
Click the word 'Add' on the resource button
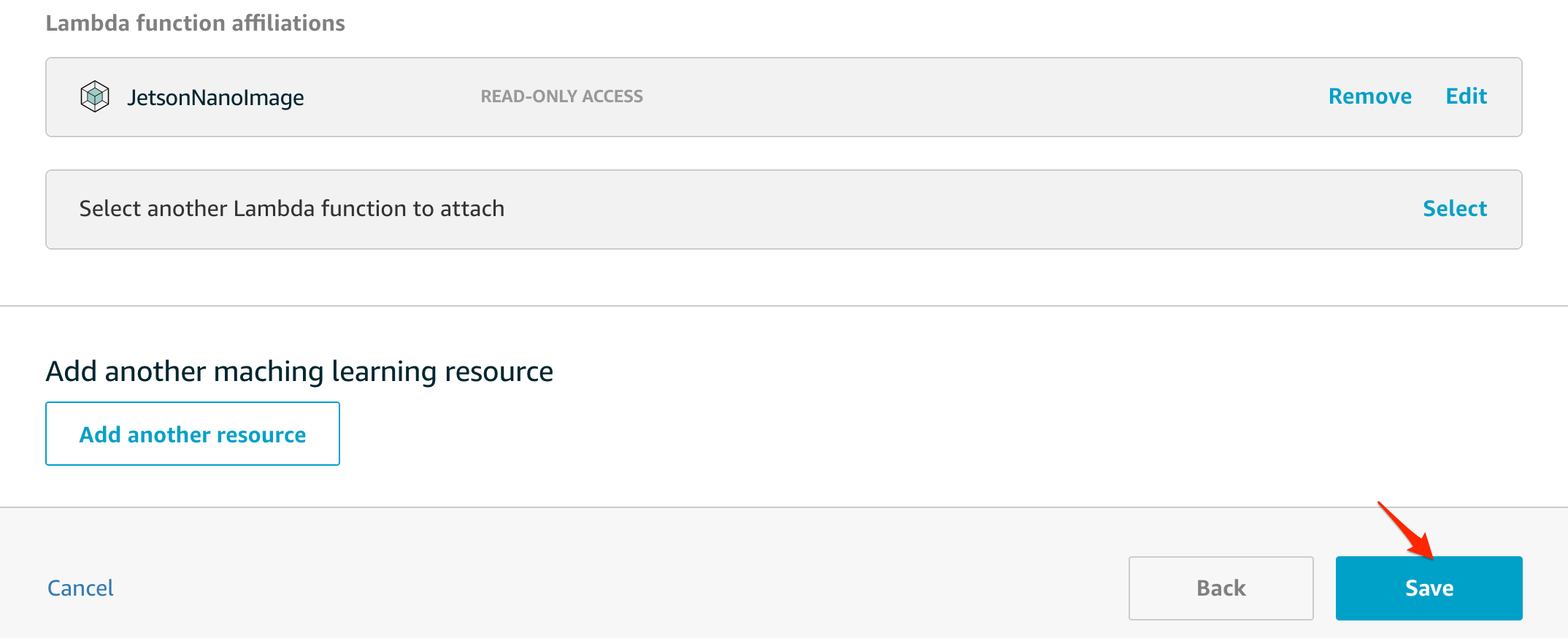pos(100,435)
